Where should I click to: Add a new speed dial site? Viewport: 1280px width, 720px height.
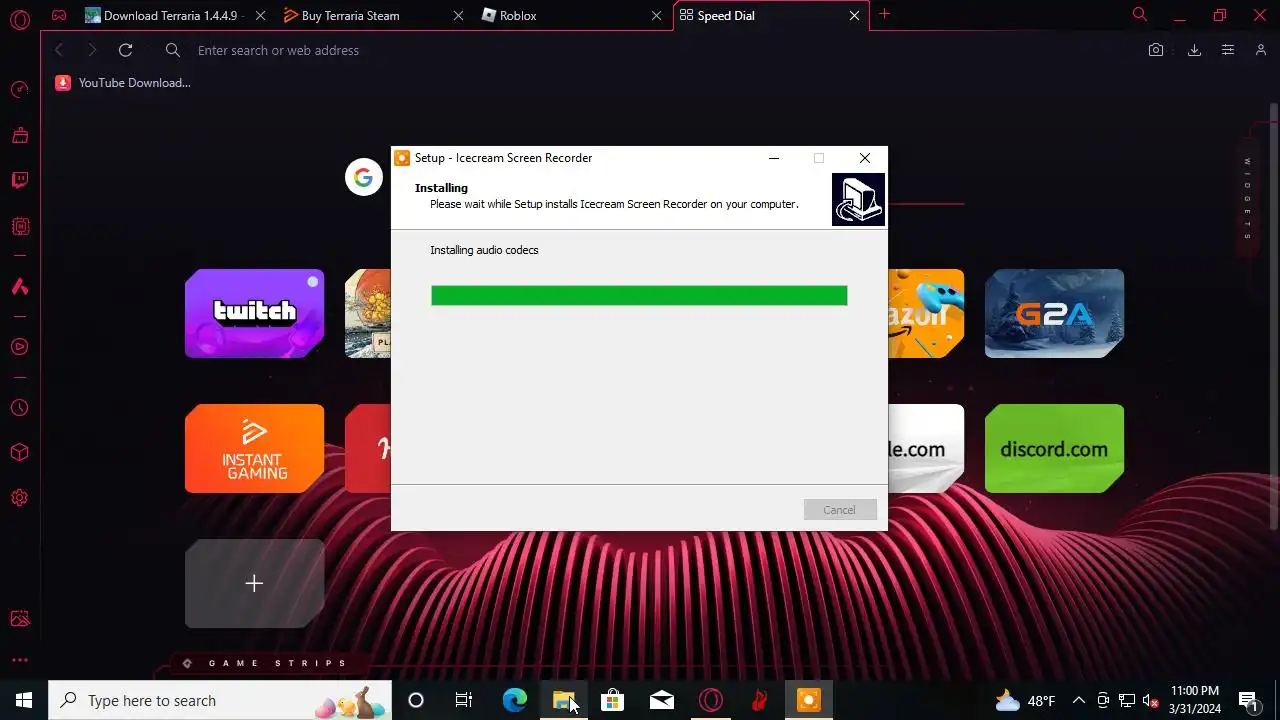coord(254,583)
